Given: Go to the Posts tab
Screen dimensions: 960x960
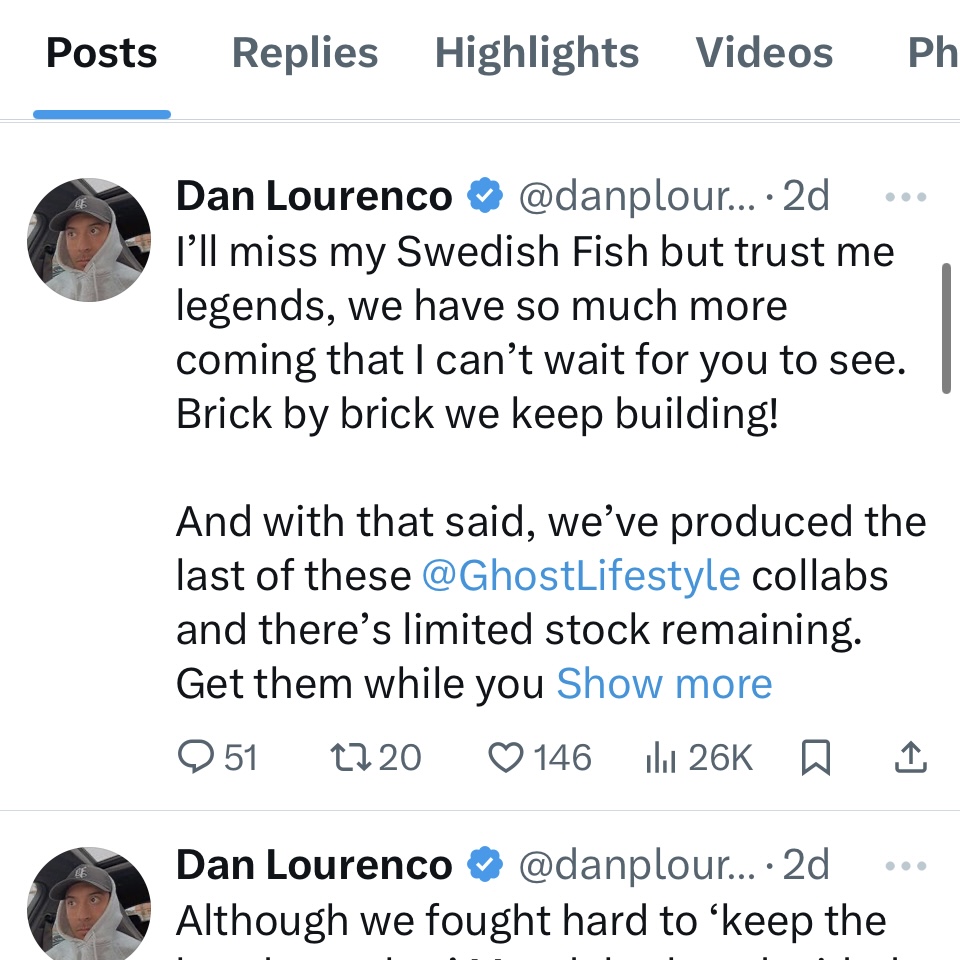Looking at the screenshot, I should pyautogui.click(x=102, y=54).
